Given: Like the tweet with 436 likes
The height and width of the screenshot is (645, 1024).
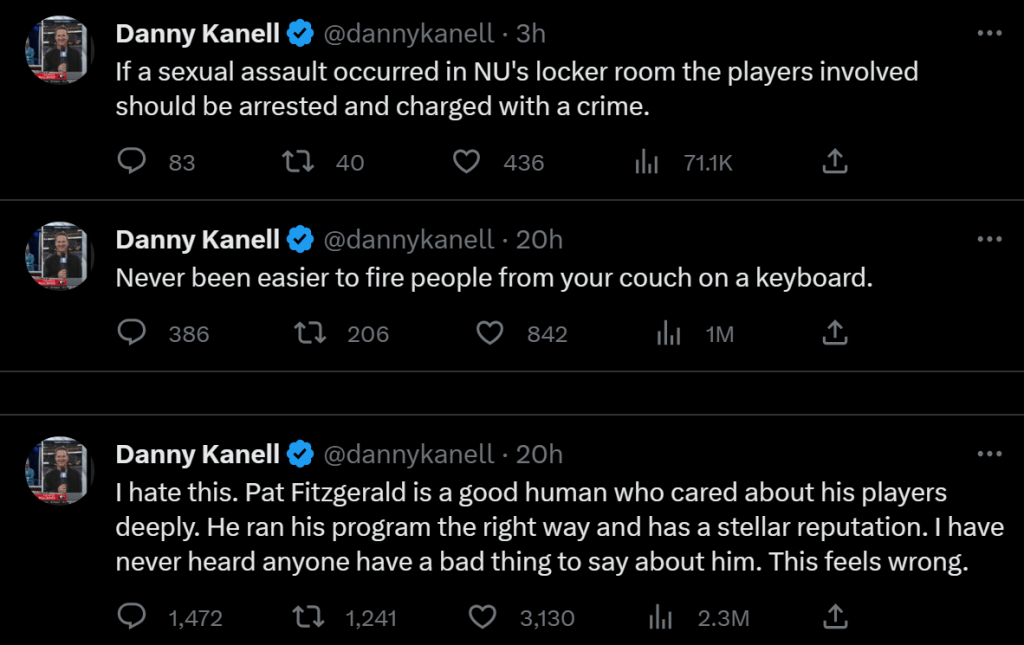Looking at the screenshot, I should pos(467,162).
